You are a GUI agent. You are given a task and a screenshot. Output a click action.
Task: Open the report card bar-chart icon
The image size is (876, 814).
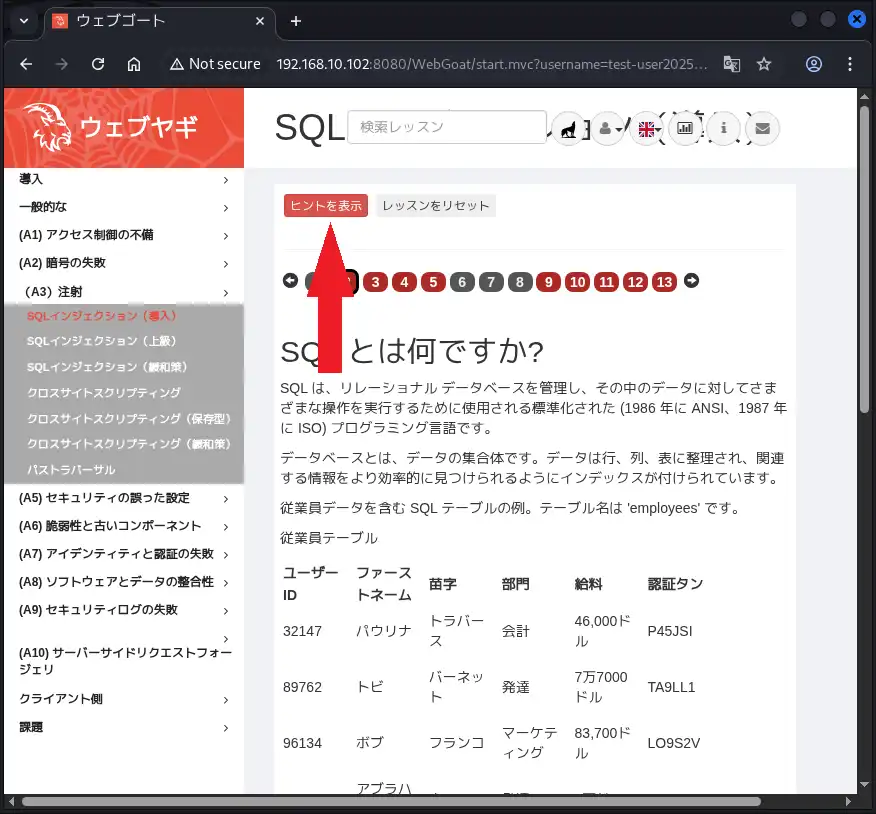(685, 128)
